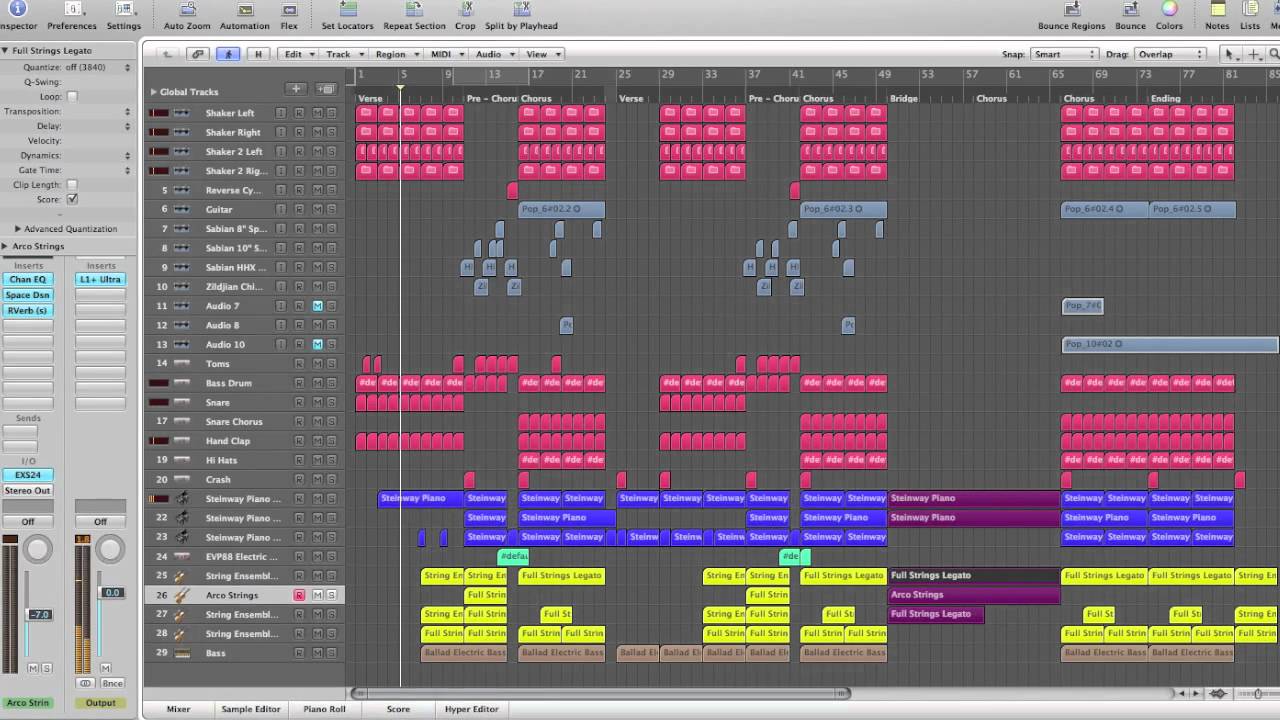
Task: Open the View local menu
Action: point(542,54)
